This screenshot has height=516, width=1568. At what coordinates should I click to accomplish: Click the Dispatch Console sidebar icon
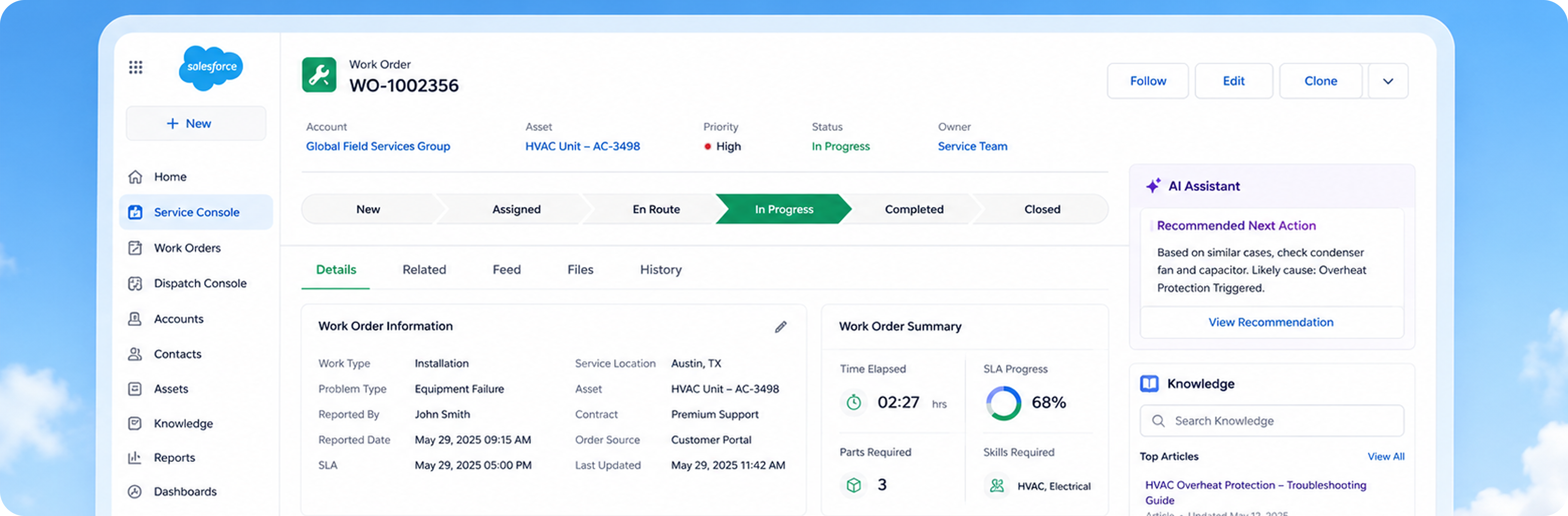click(x=135, y=283)
